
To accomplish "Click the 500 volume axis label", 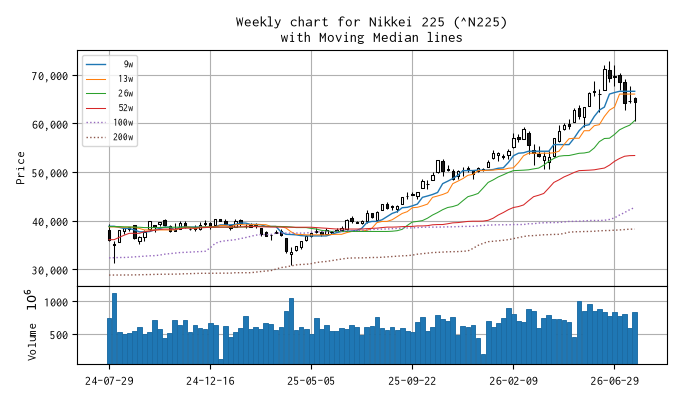I will tap(60, 335).
